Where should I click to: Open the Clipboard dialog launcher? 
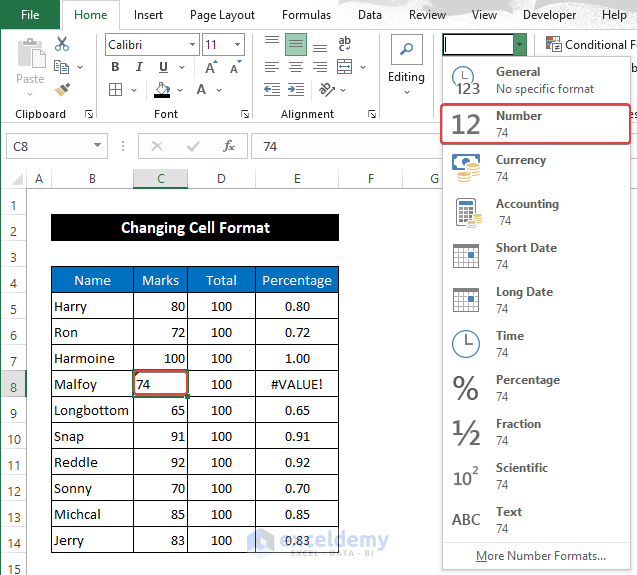tap(89, 114)
